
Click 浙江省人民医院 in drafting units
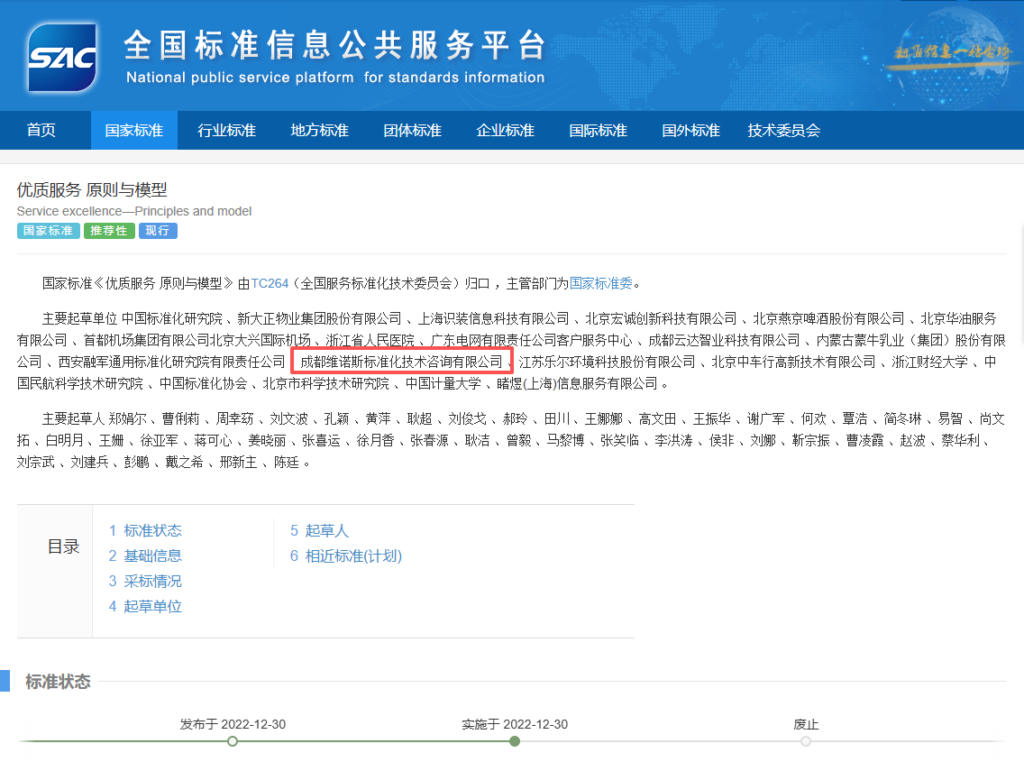pos(370,340)
